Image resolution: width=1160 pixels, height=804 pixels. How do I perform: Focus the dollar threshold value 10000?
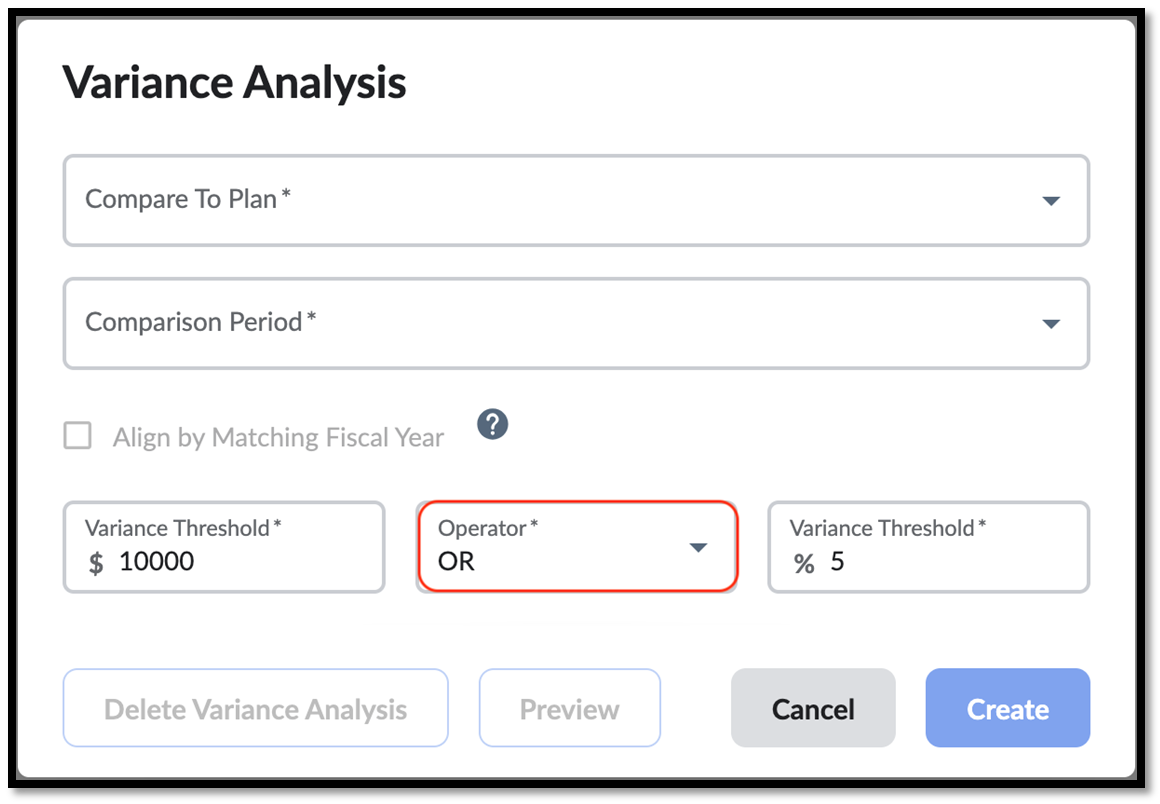tap(156, 561)
